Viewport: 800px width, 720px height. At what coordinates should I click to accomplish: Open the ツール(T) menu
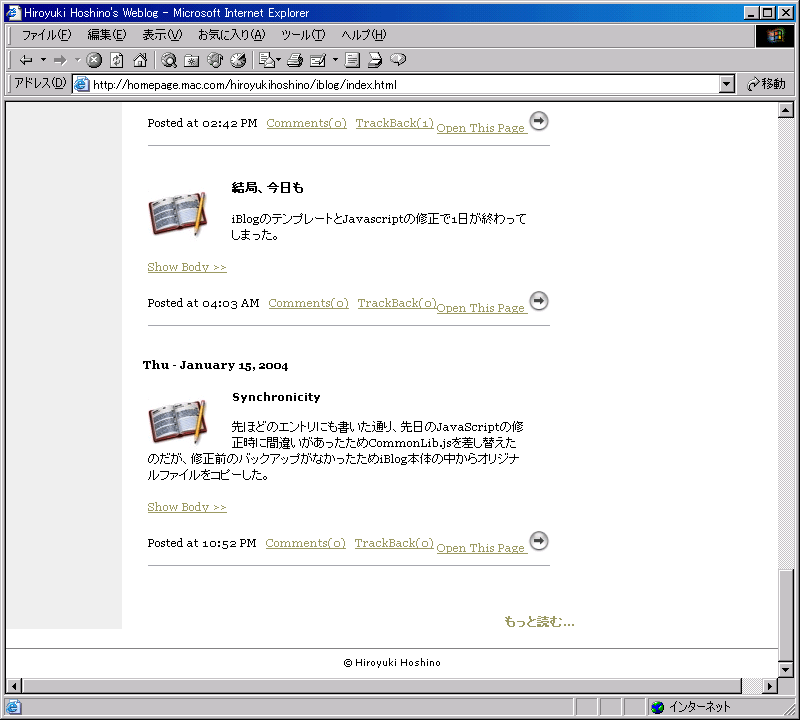click(x=303, y=35)
